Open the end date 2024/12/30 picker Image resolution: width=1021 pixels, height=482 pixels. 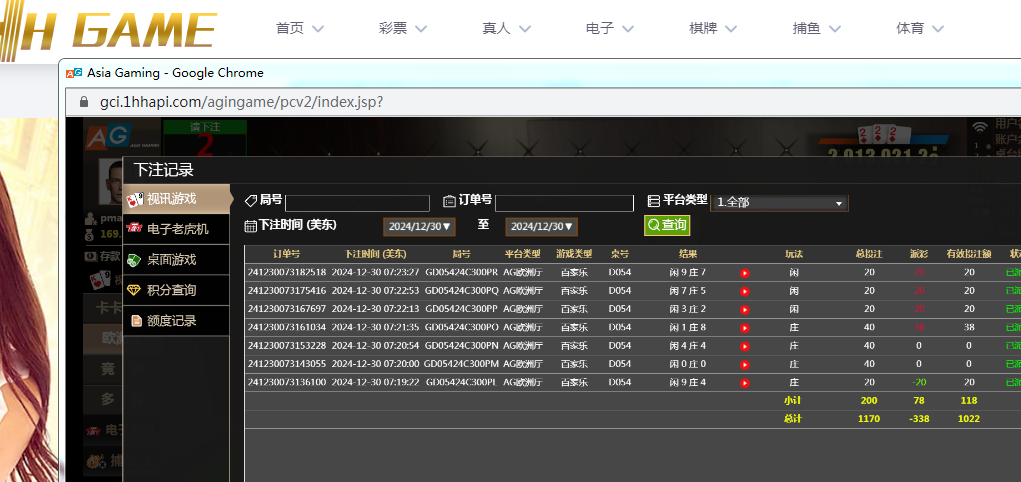pos(541,227)
